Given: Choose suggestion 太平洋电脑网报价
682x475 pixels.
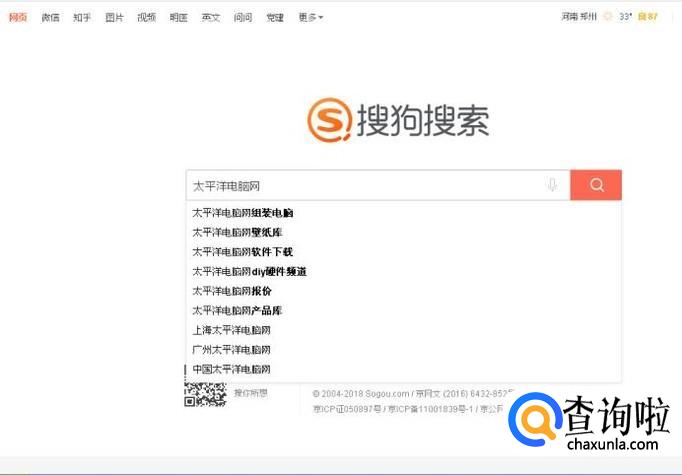Looking at the screenshot, I should coord(403,291).
